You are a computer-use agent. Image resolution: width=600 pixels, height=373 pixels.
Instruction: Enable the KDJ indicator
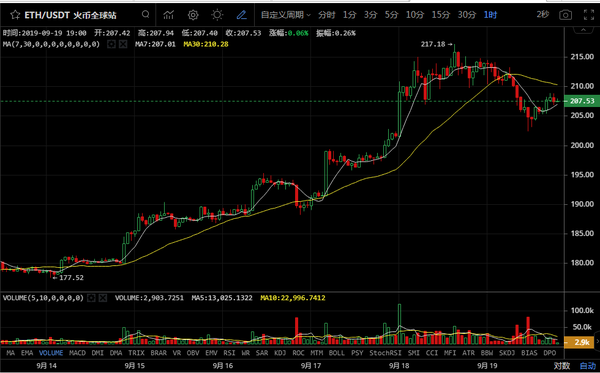pos(280,353)
